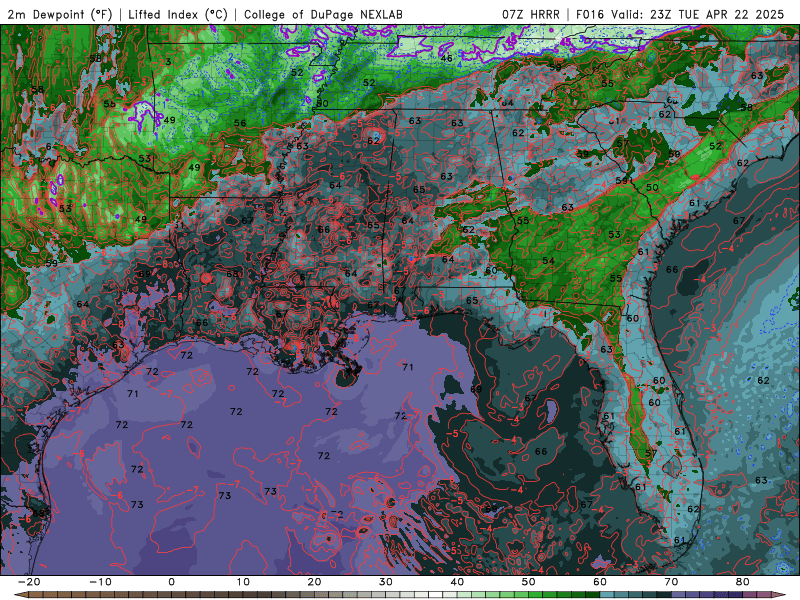Click the "2m Dewpoint (°F)" title text

click(x=60, y=14)
